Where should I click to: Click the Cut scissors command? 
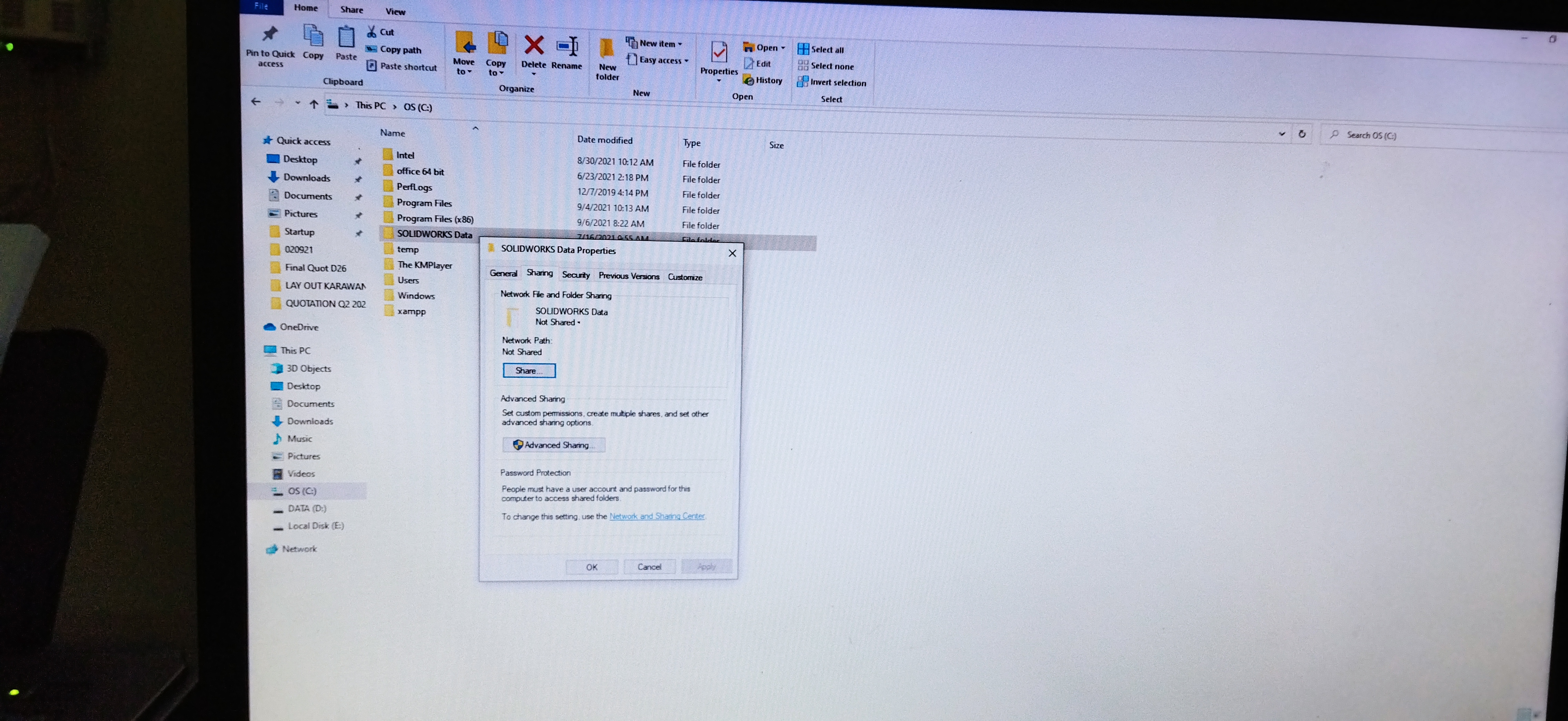pyautogui.click(x=380, y=32)
